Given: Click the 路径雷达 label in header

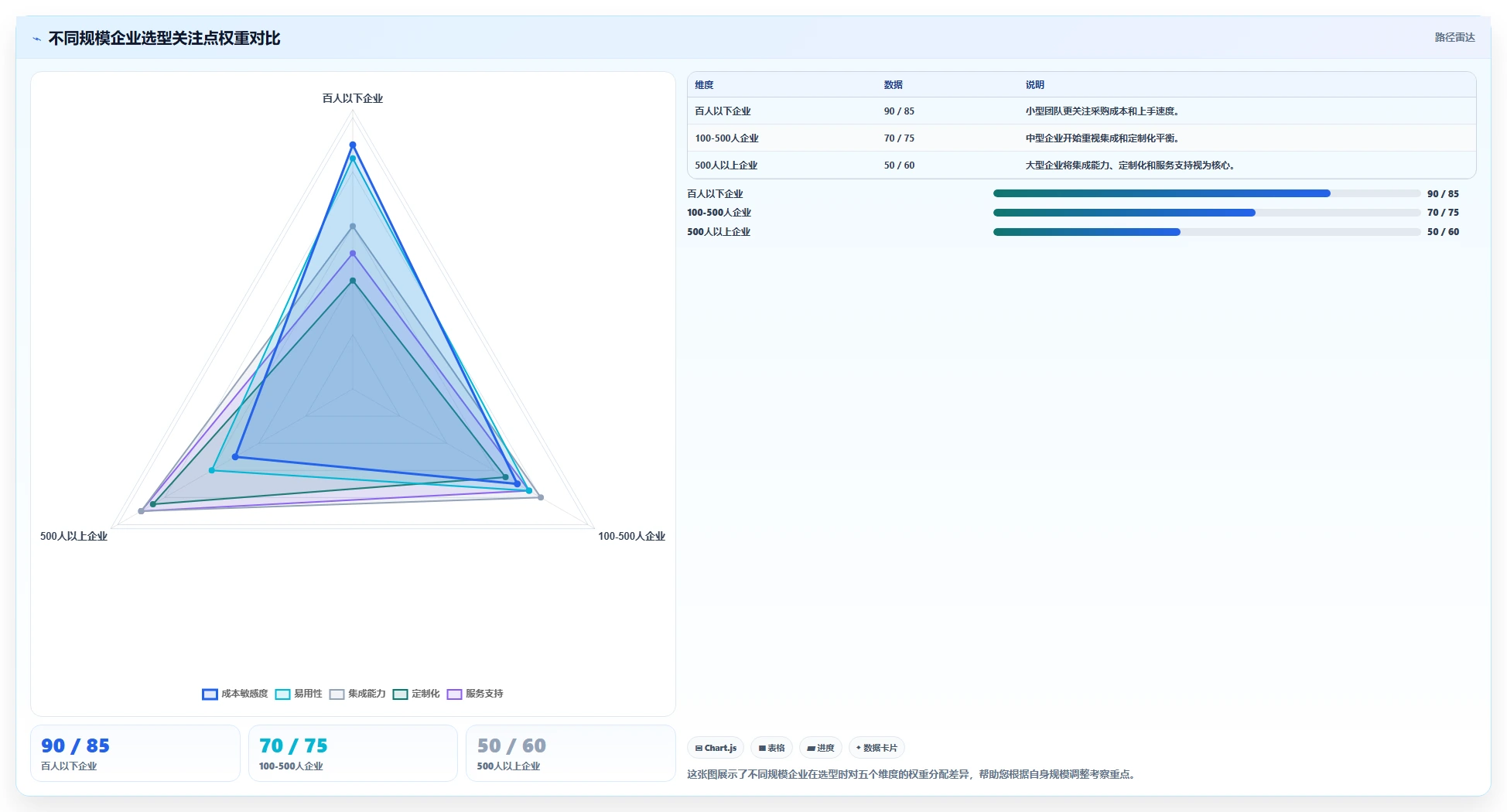Looking at the screenshot, I should click(1454, 37).
